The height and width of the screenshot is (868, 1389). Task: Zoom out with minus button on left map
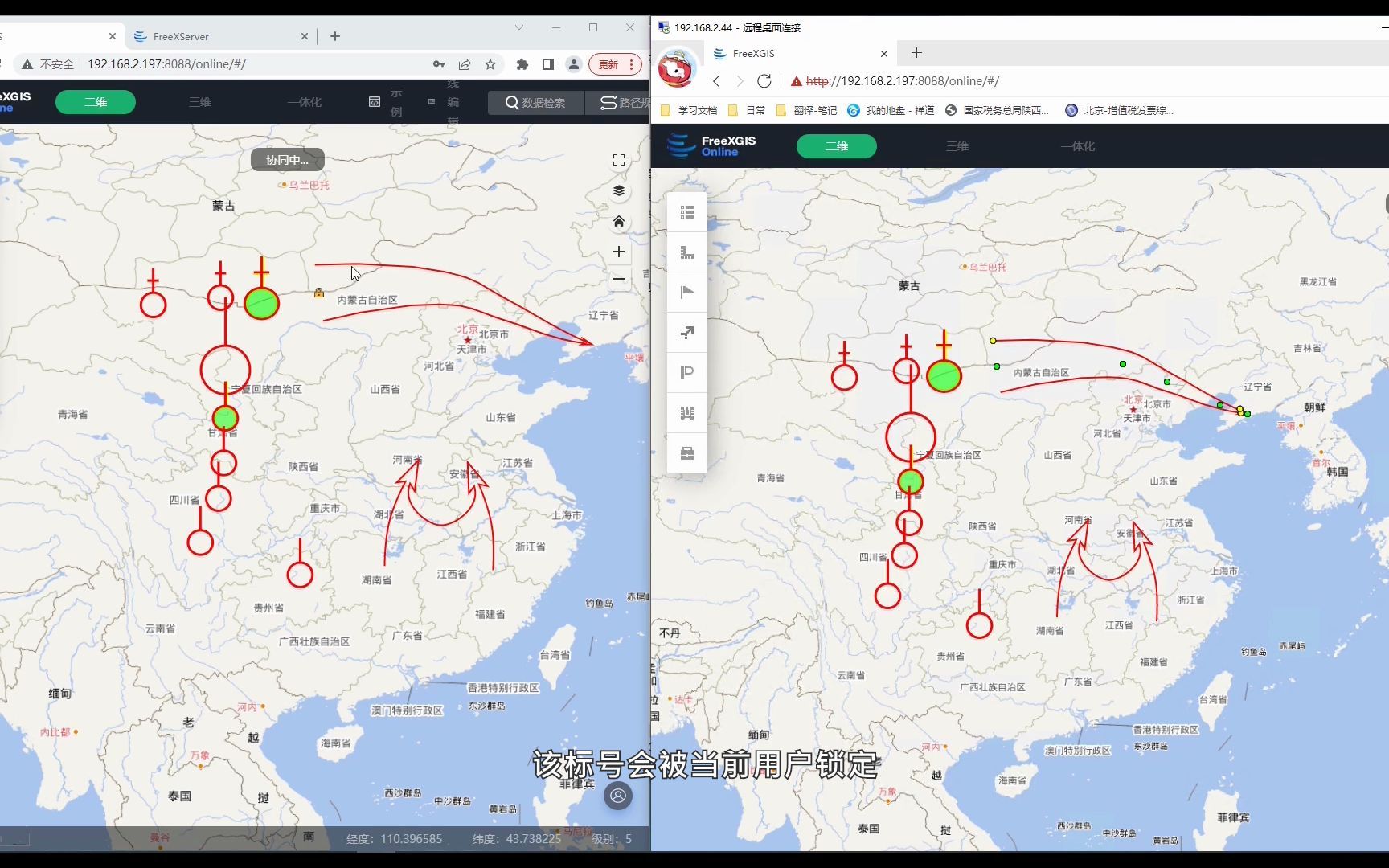619,279
